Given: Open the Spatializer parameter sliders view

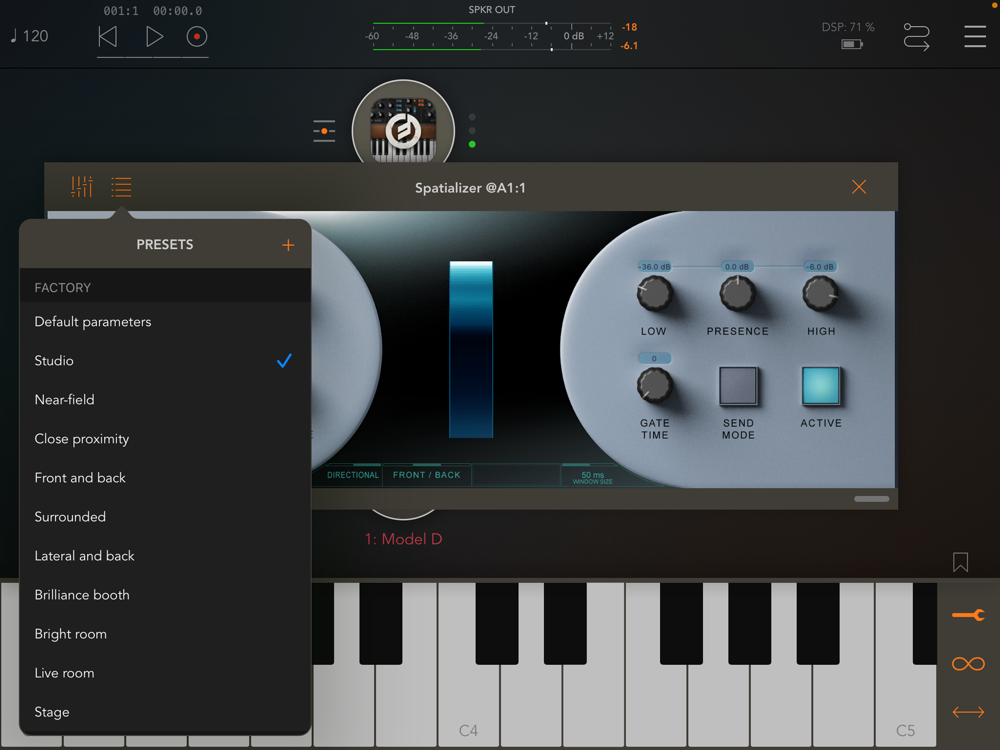Looking at the screenshot, I should [82, 187].
